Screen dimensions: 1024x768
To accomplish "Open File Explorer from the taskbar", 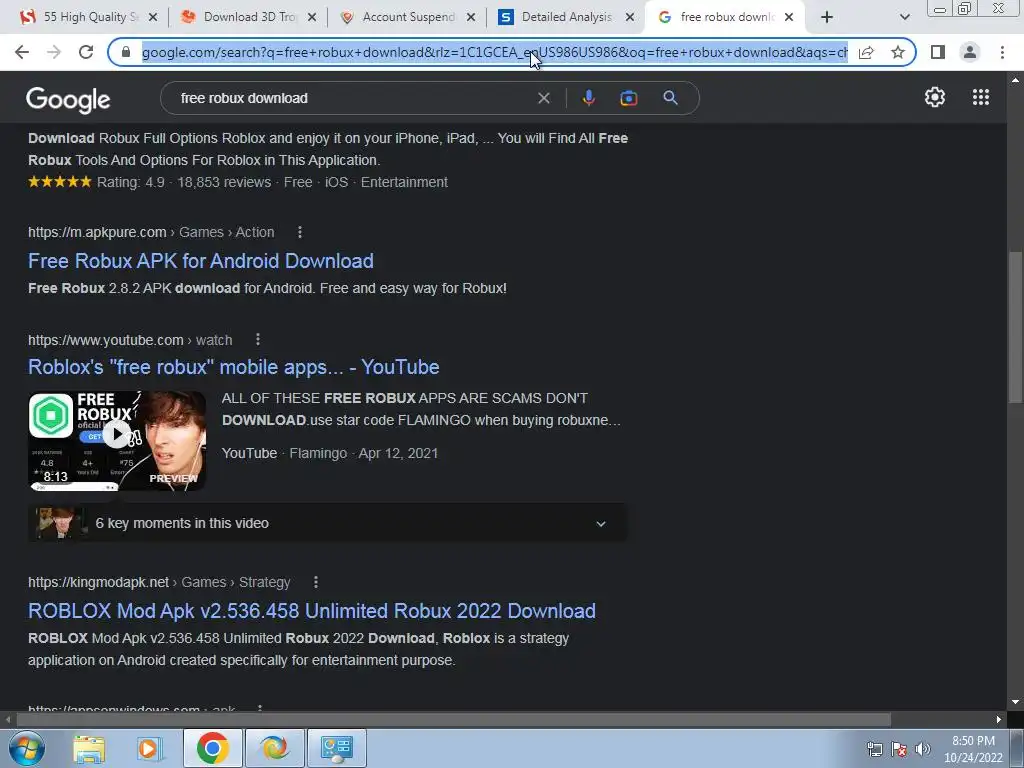I will (x=89, y=748).
